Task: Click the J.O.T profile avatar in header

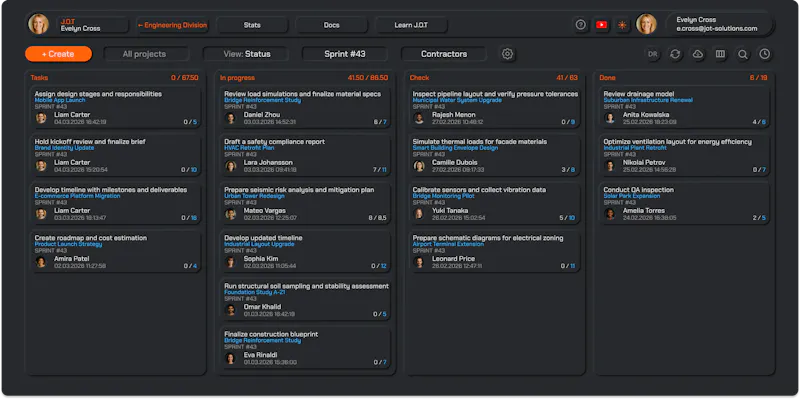Action: click(38, 24)
